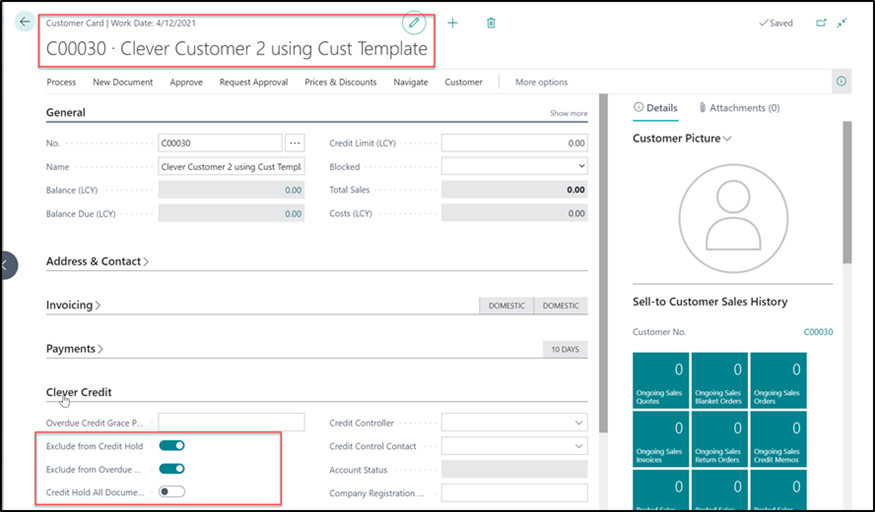The width and height of the screenshot is (875, 512).
Task: Open the Process menu
Action: point(61,82)
